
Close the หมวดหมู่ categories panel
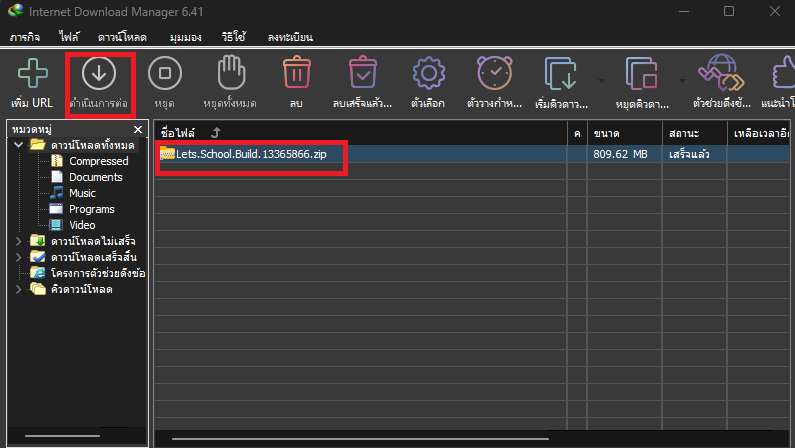coord(139,130)
